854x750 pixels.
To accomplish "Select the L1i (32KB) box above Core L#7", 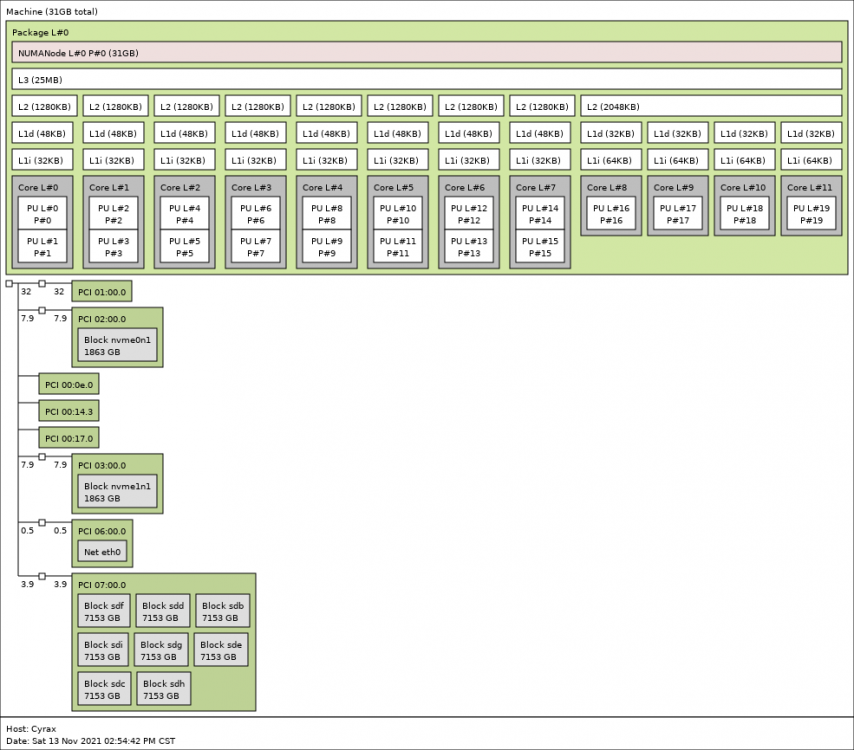I will 540,160.
